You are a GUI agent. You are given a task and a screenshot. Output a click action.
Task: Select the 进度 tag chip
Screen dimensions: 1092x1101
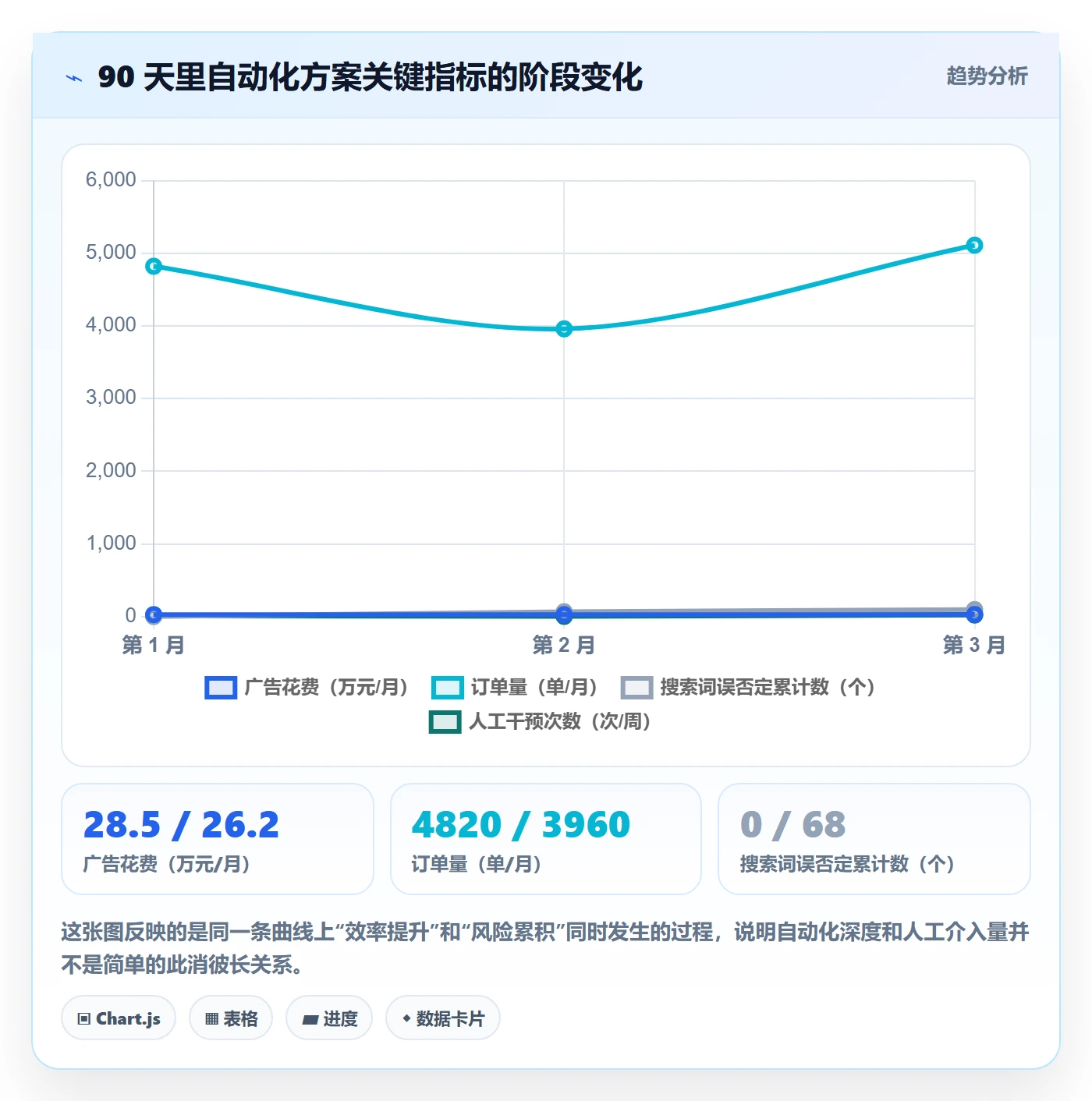[x=329, y=1018]
